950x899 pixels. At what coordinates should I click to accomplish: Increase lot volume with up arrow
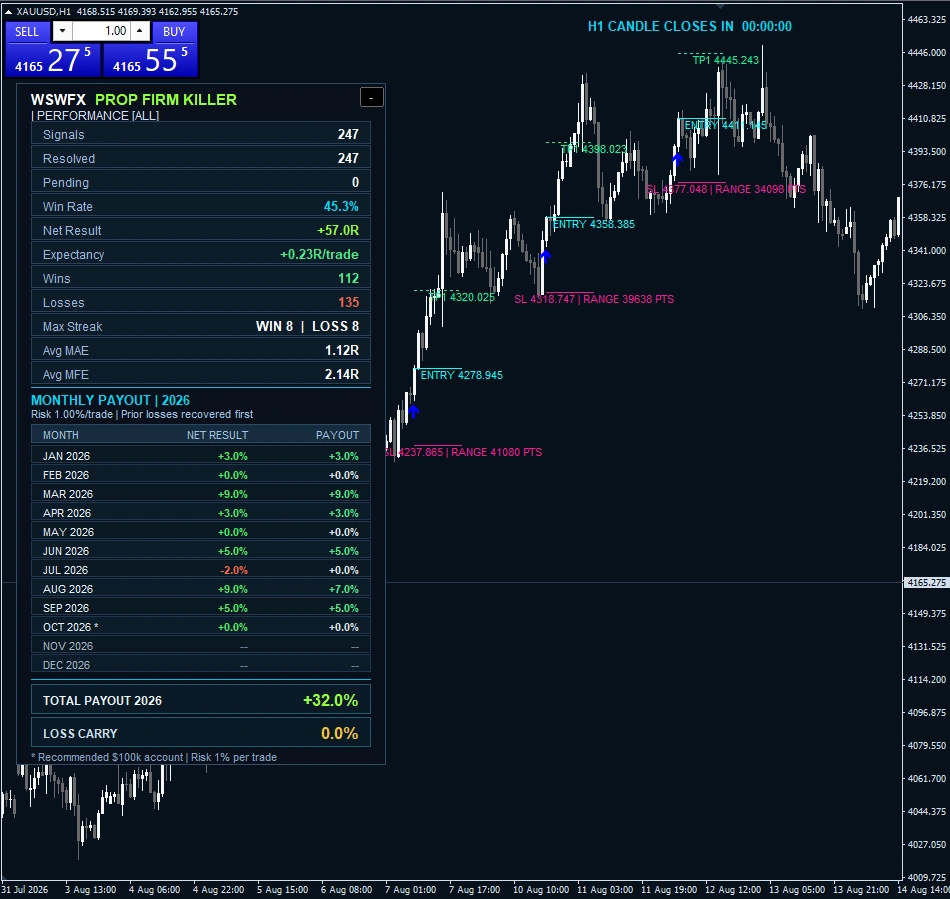pos(140,31)
